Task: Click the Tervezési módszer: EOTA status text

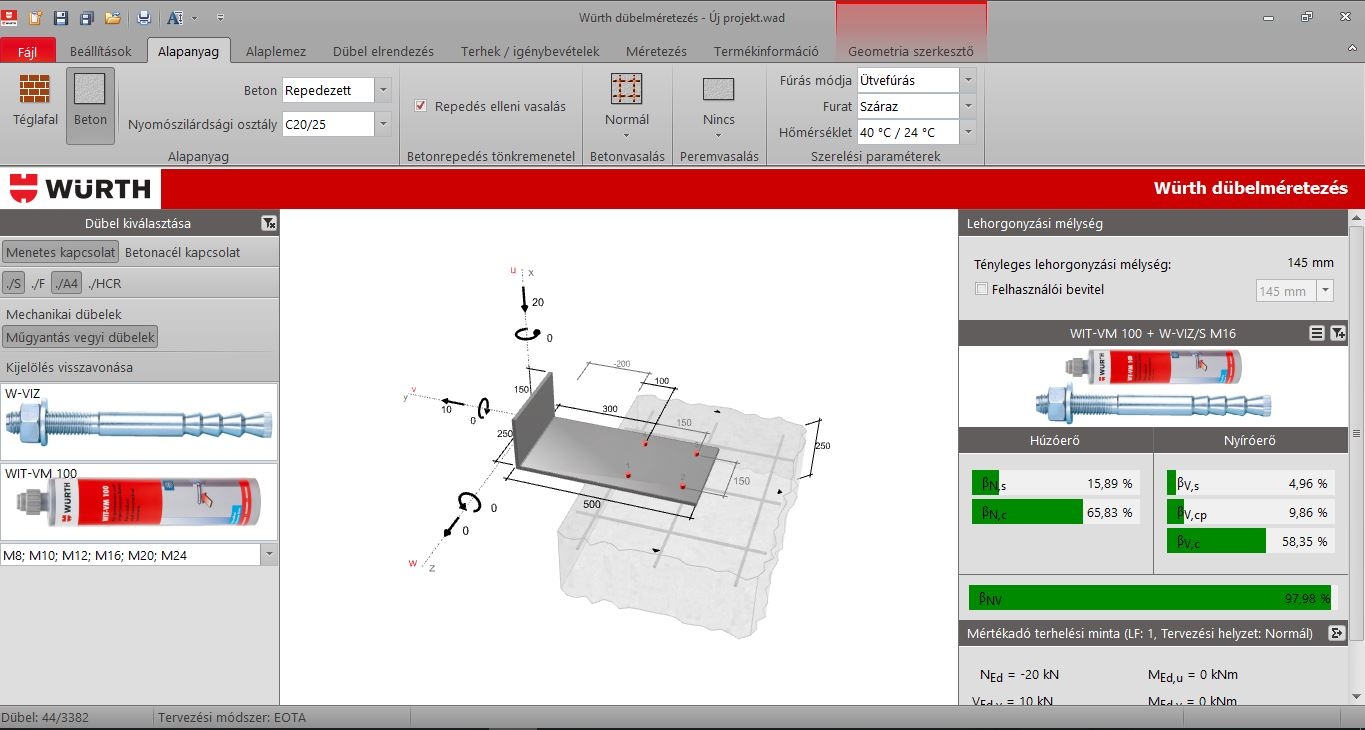Action: click(x=232, y=717)
